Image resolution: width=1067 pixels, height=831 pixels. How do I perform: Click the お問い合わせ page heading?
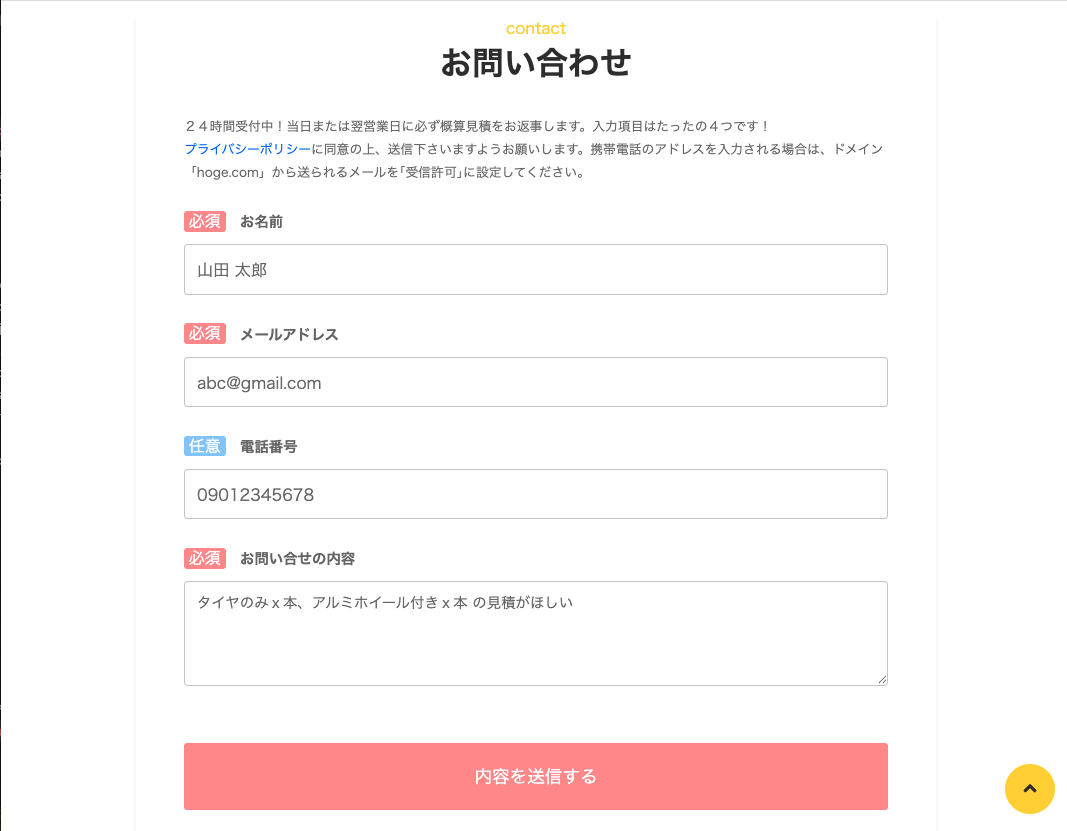click(536, 63)
